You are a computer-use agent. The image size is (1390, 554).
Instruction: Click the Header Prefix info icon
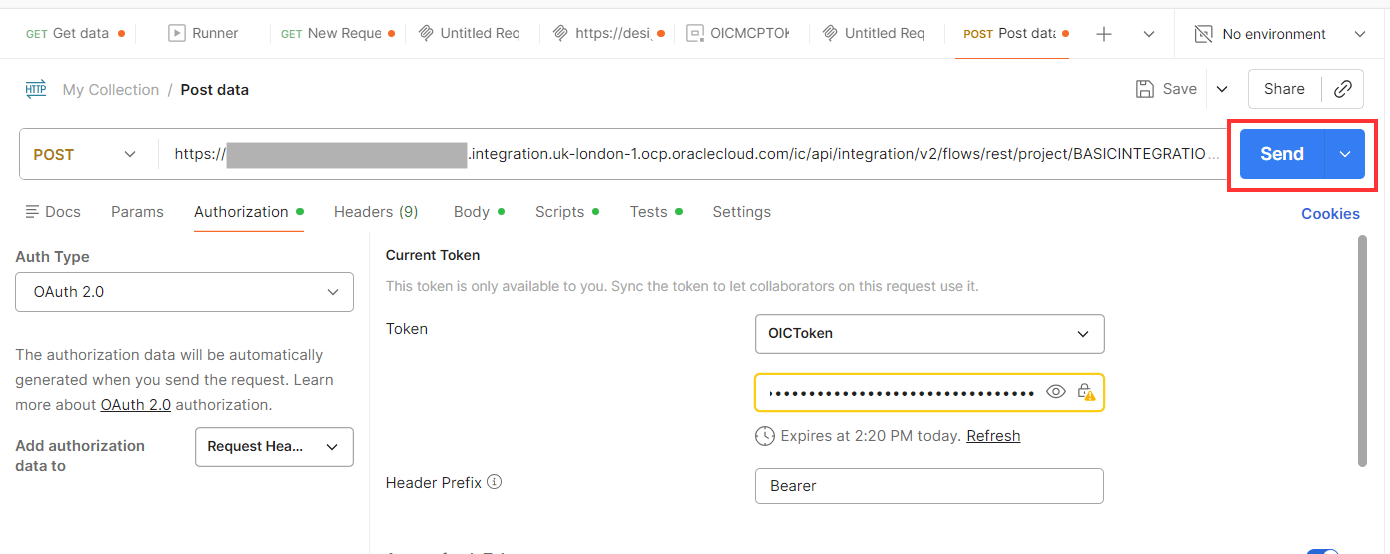[x=494, y=482]
